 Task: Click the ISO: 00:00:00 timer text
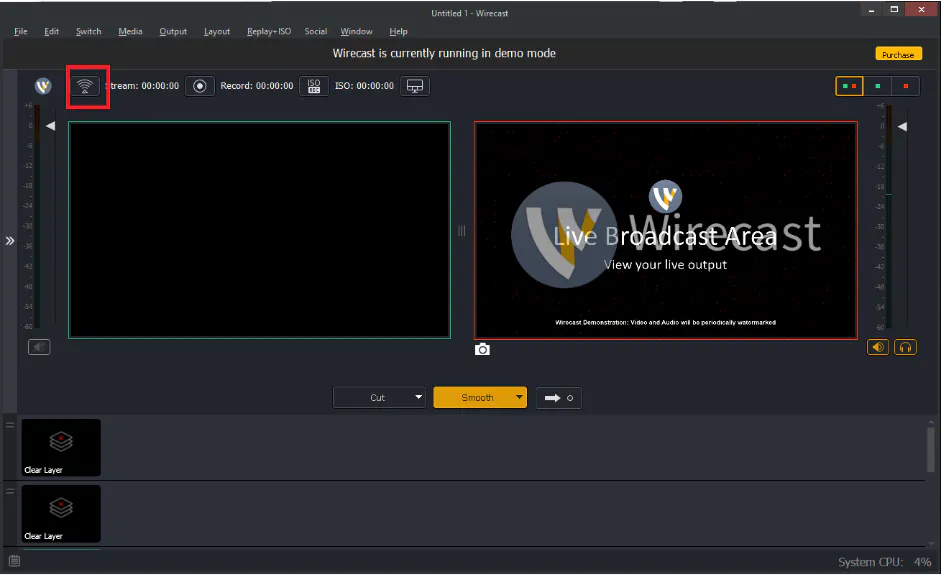click(364, 86)
